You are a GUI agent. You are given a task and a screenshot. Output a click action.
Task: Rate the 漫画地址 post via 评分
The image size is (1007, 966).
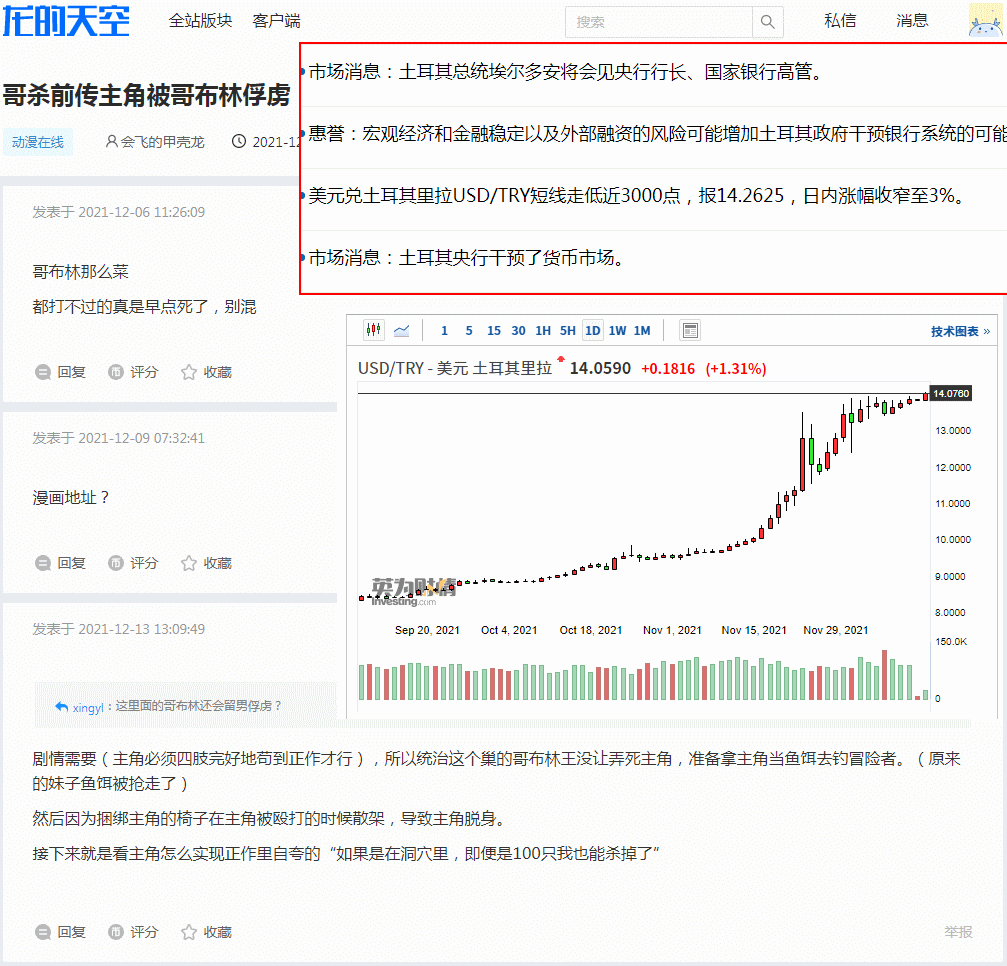[133, 563]
